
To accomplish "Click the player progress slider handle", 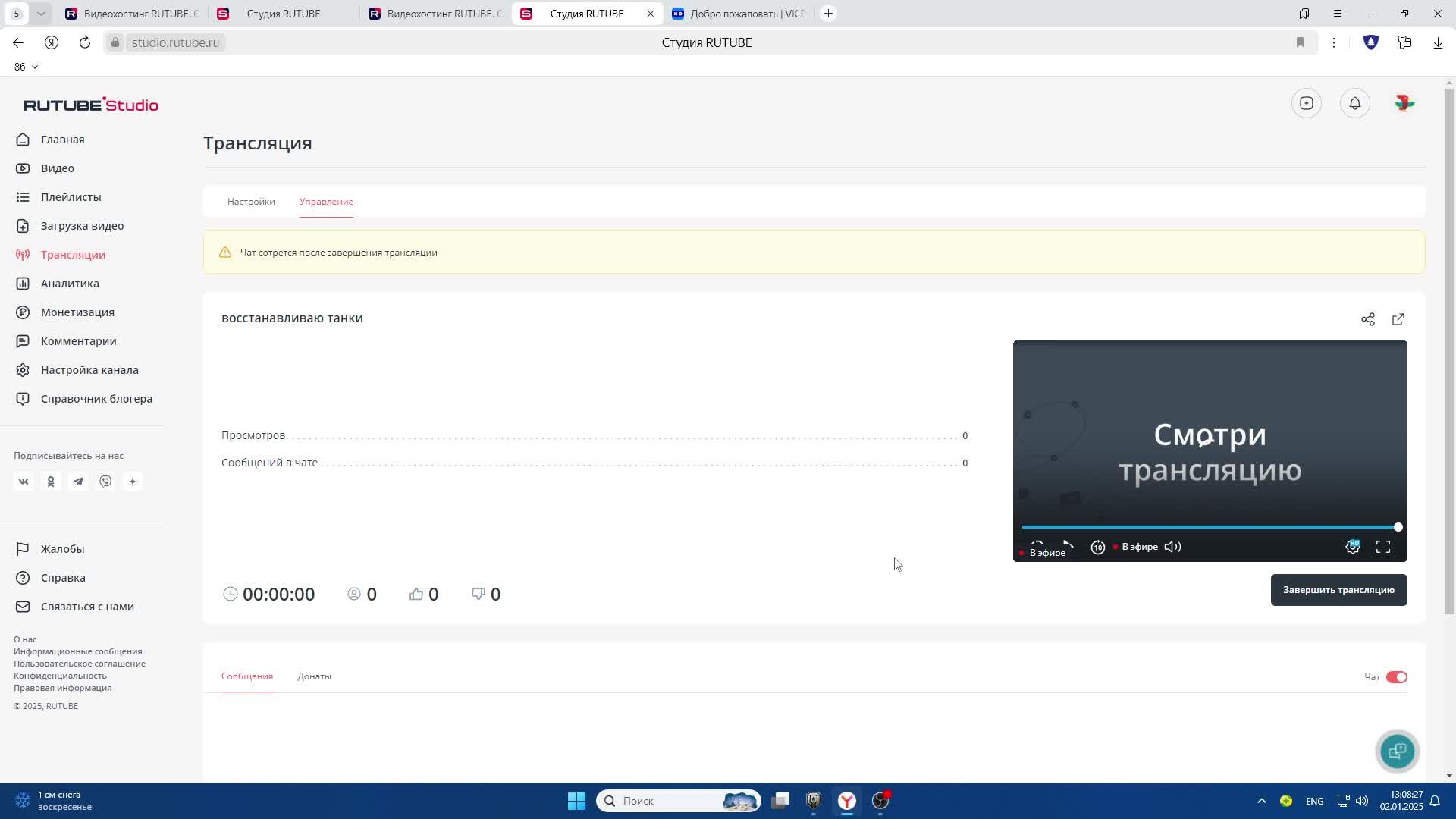I will click(1398, 527).
